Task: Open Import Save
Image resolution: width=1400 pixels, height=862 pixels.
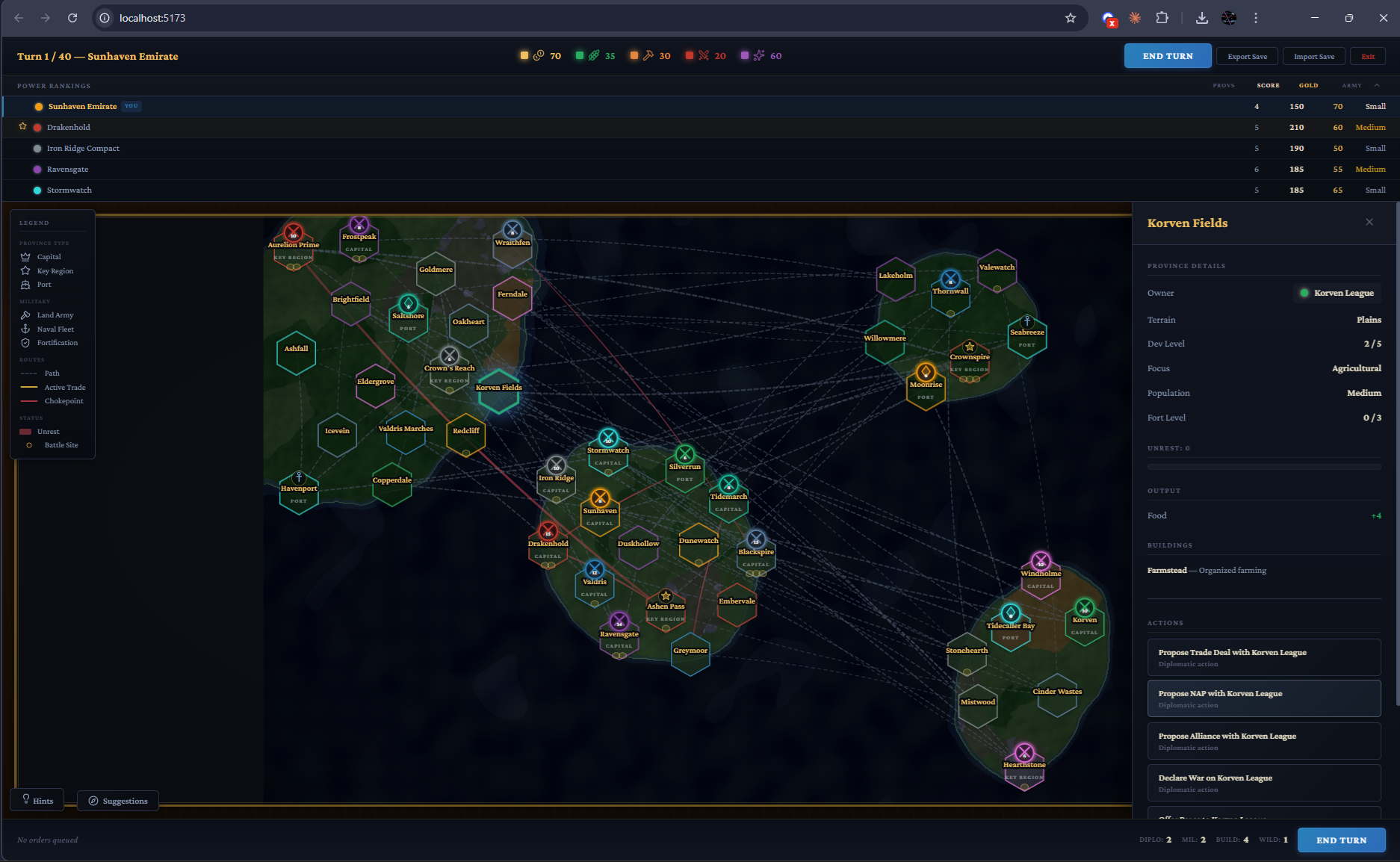Action: [1313, 56]
